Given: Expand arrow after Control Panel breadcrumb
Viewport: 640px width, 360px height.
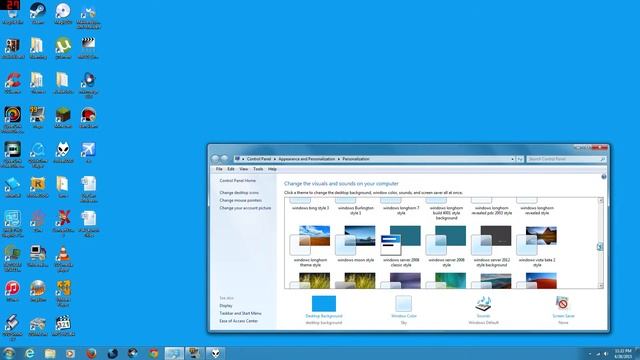Looking at the screenshot, I should coord(275,159).
